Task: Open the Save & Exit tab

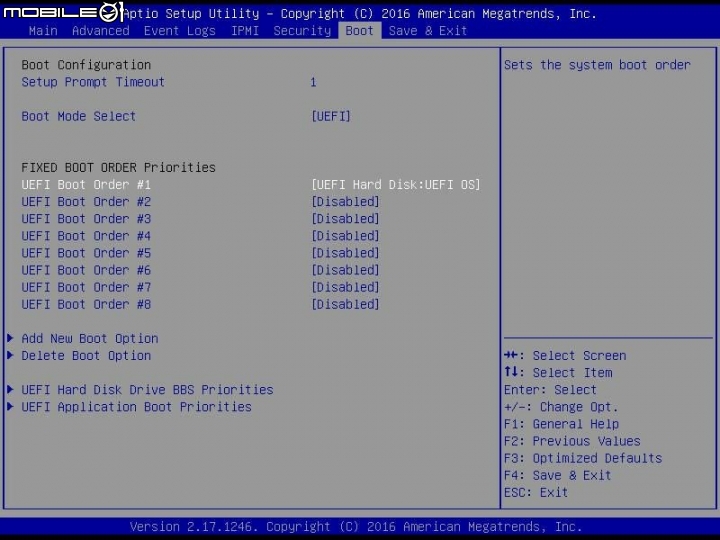Action: [x=428, y=31]
